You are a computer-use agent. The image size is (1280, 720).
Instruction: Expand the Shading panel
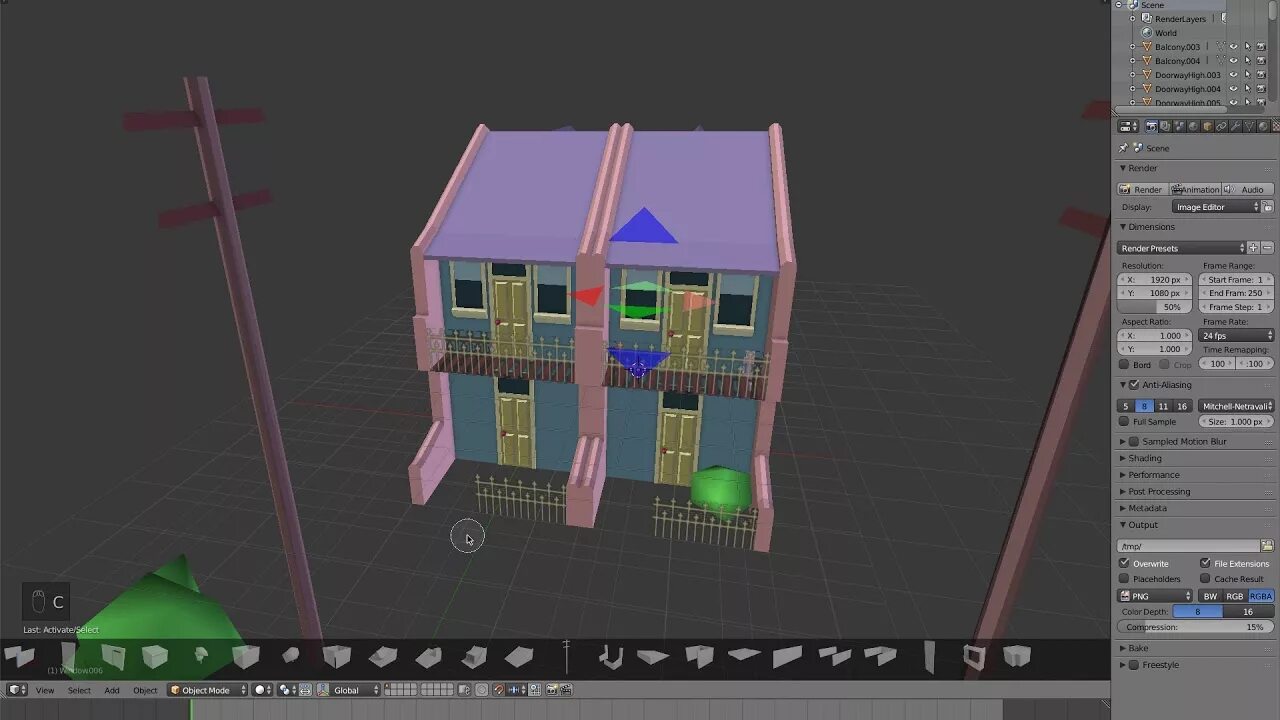1145,458
